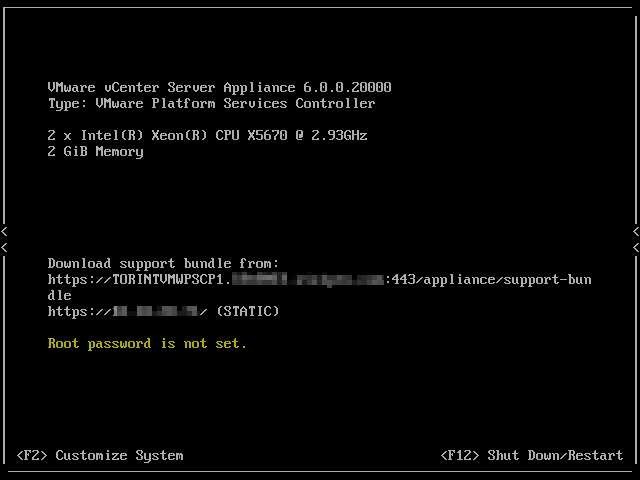Click the Download support bundle from label
The height and width of the screenshot is (480, 640).
(163, 264)
